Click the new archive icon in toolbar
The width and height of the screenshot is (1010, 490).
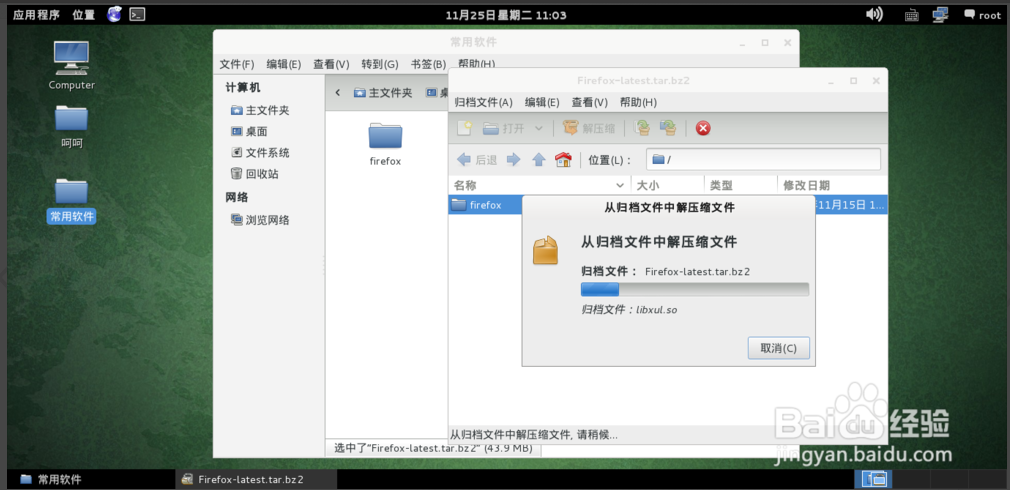(464, 128)
